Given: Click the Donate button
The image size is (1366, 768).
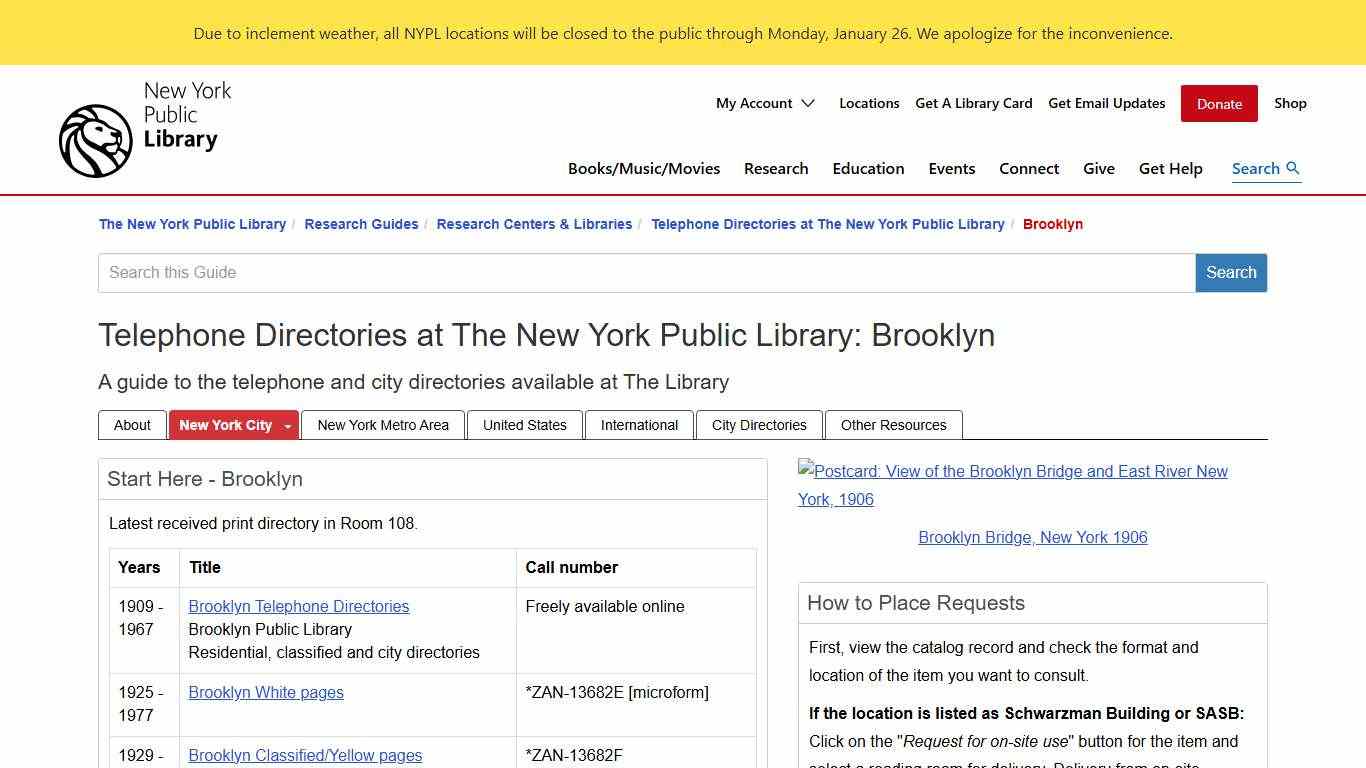Looking at the screenshot, I should coord(1218,103).
